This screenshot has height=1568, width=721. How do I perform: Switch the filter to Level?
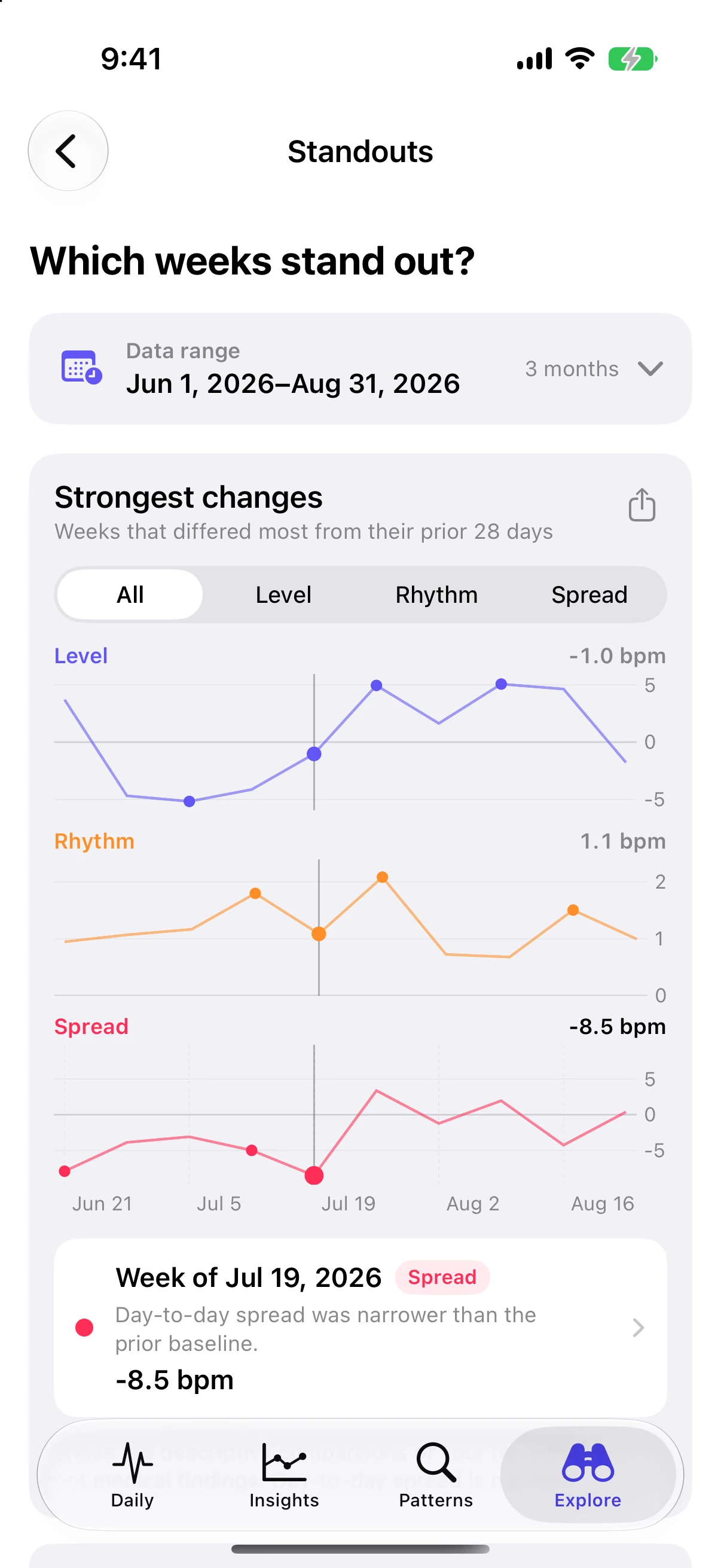coord(283,594)
